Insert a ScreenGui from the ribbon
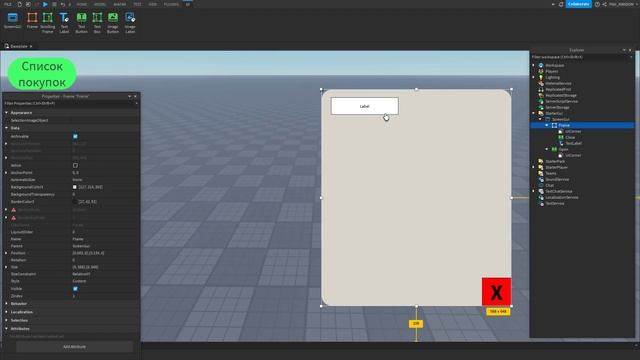The image size is (640, 360). [13, 21]
